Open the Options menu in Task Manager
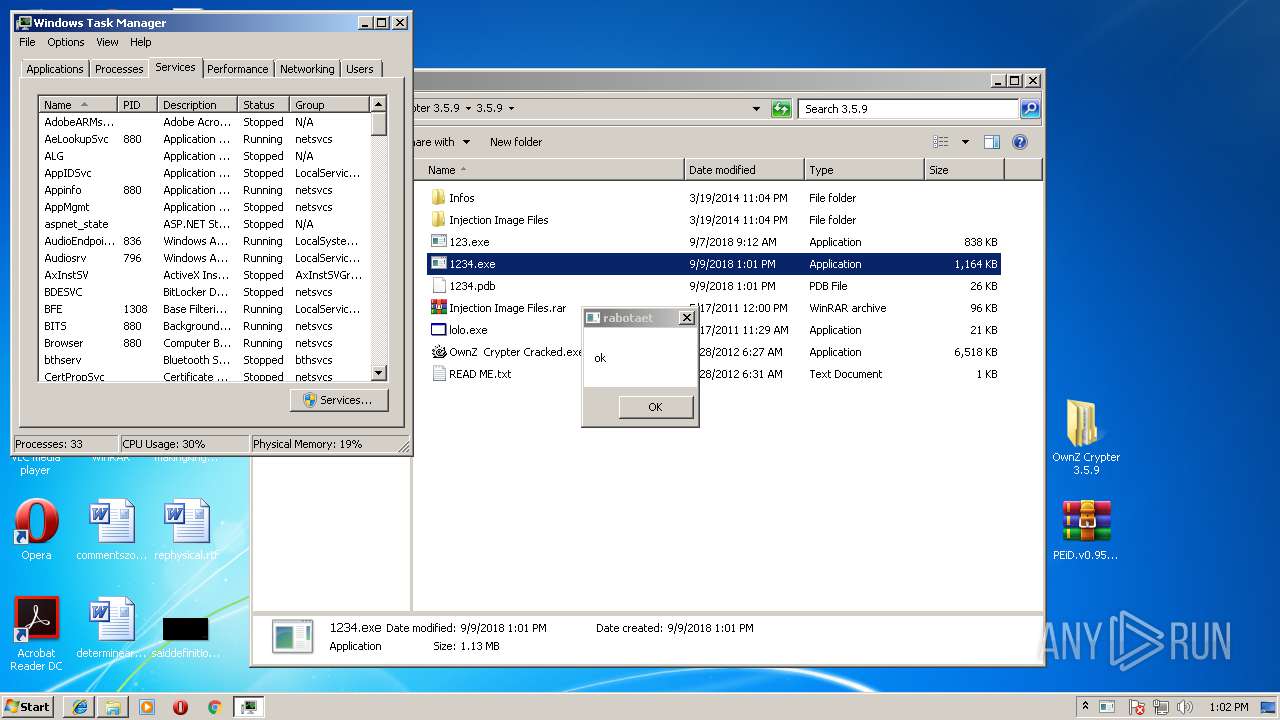The image size is (1280, 720). tap(66, 42)
